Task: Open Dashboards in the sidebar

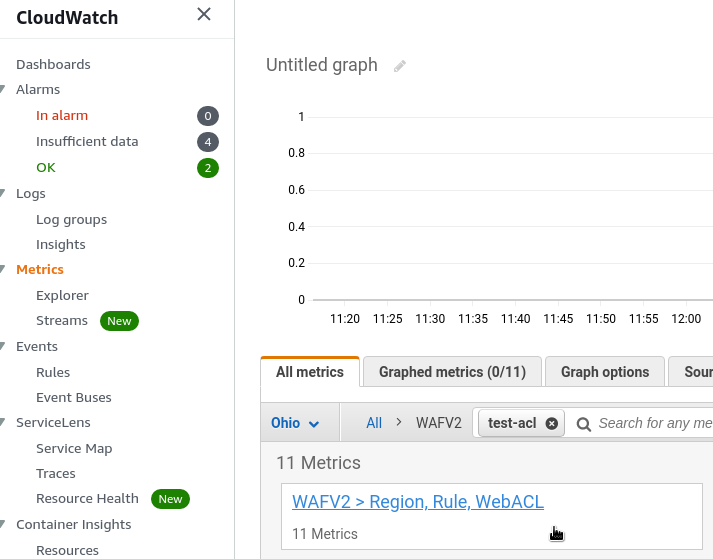Action: click(x=53, y=65)
